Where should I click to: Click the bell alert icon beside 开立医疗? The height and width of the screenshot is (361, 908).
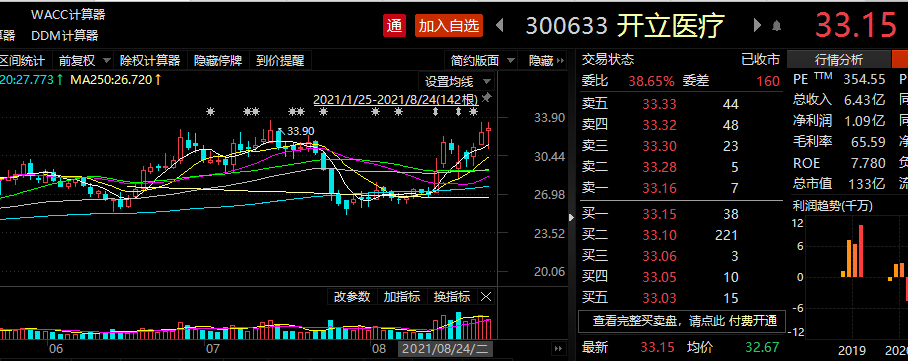pos(776,26)
